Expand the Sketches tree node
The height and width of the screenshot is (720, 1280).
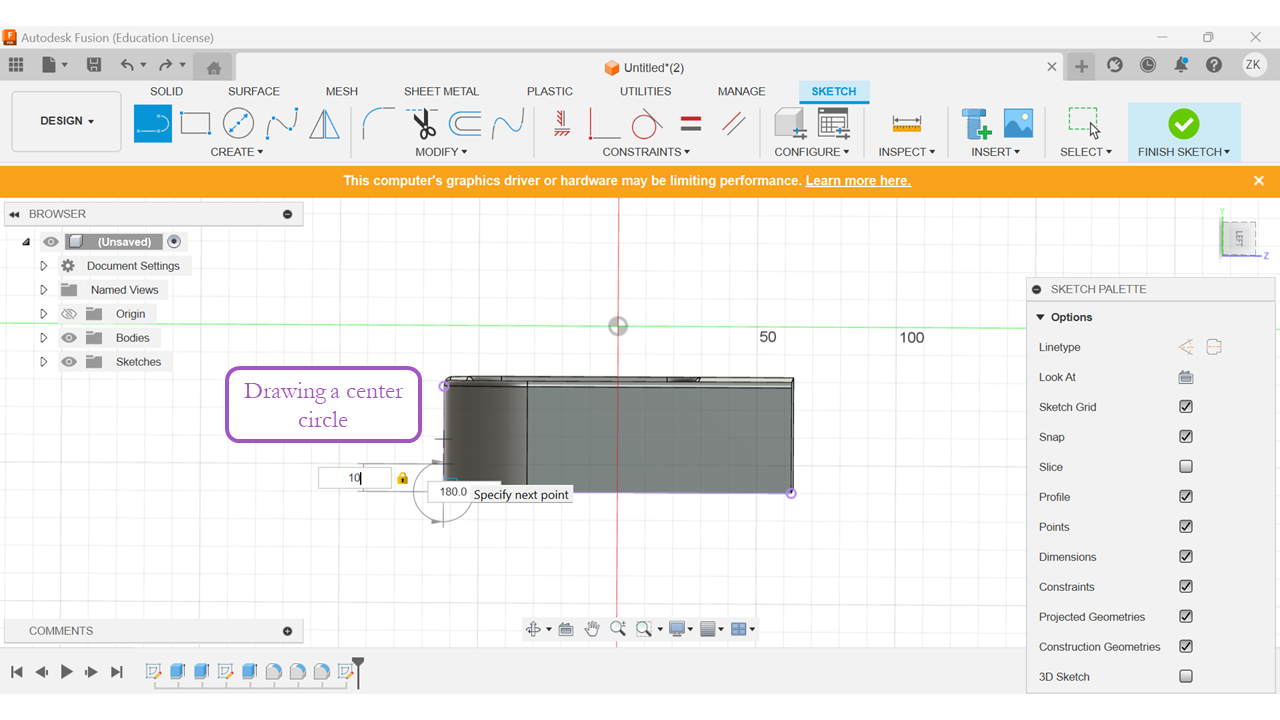tap(44, 362)
